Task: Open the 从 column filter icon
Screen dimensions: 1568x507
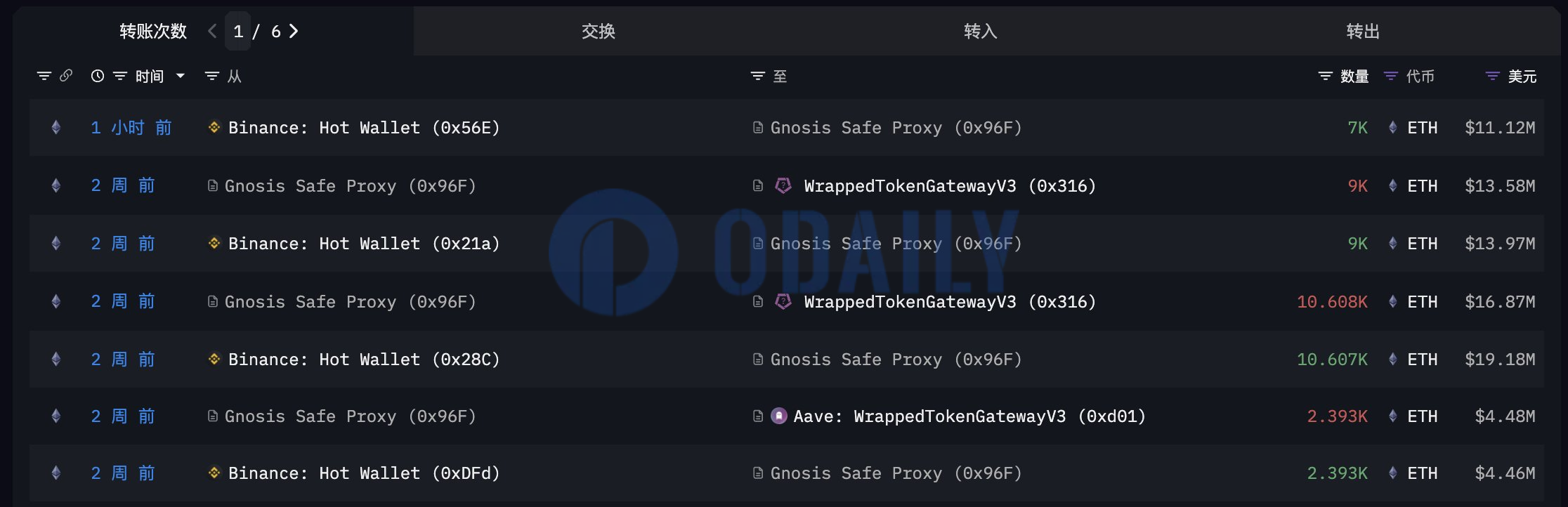Action: pos(211,76)
